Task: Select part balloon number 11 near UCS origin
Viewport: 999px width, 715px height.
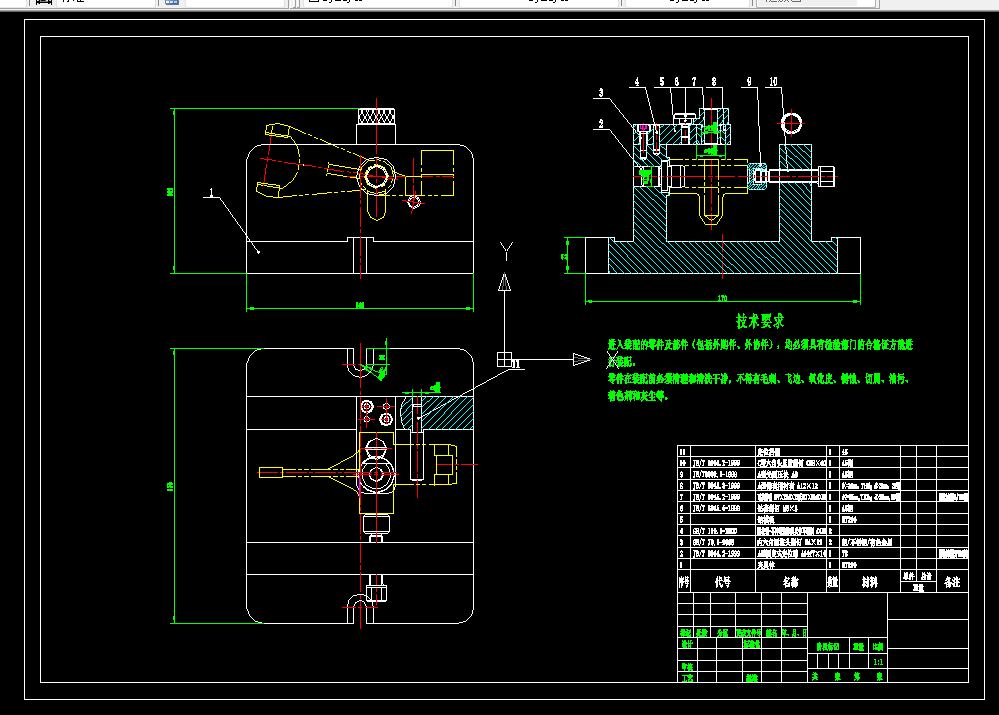Action: (517, 365)
